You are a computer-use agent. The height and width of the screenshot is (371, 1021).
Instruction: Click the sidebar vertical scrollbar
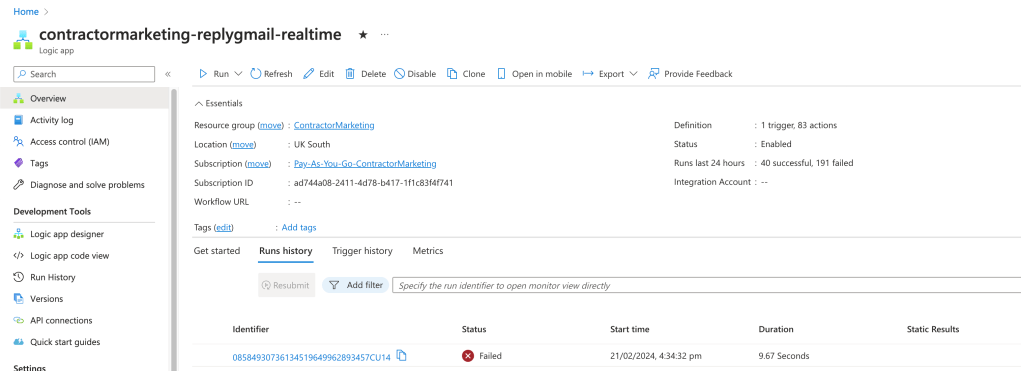point(173,229)
